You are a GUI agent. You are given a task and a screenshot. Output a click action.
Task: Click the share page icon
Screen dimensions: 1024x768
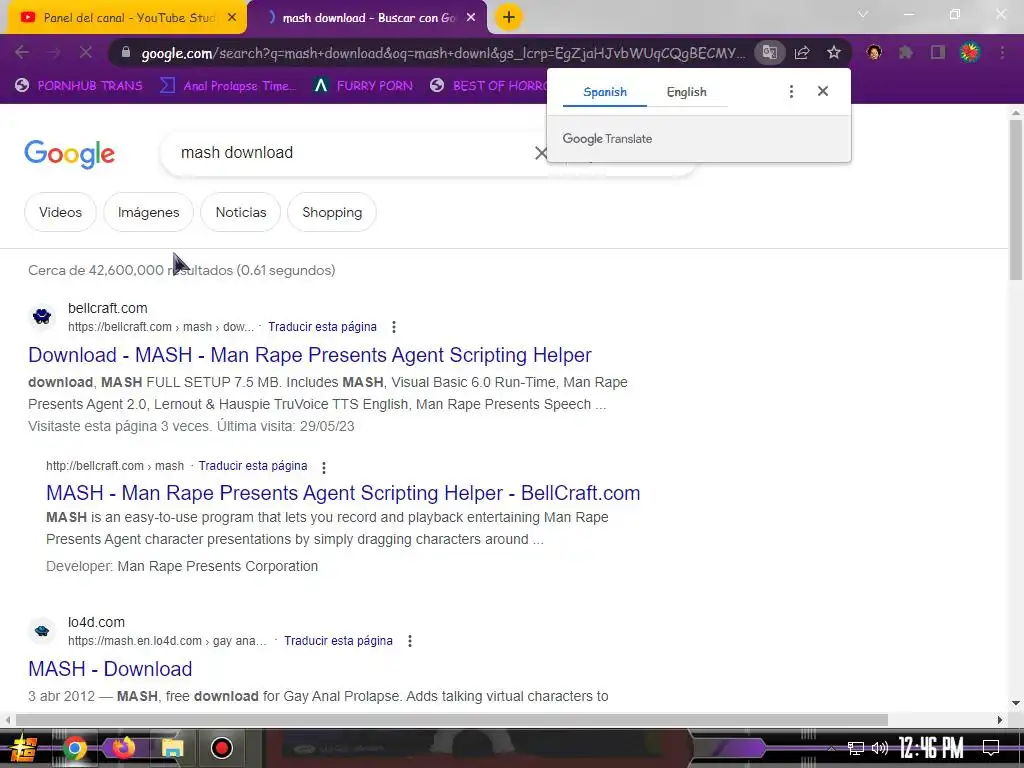802,52
